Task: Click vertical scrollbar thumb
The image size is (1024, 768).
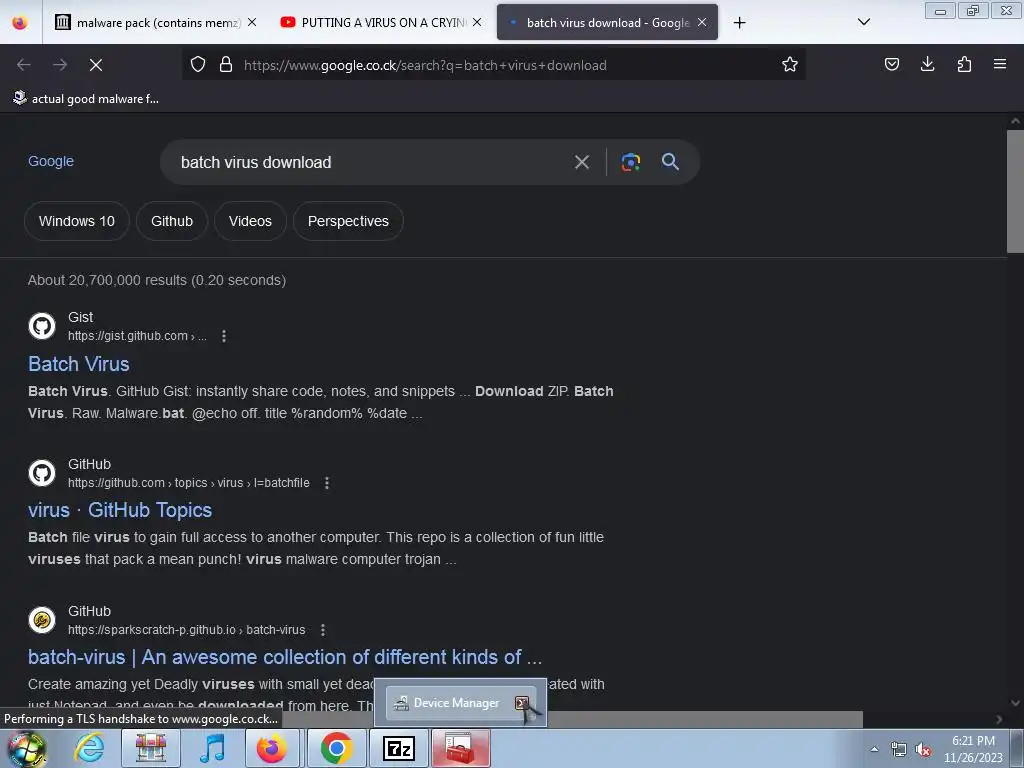Action: (1015, 191)
